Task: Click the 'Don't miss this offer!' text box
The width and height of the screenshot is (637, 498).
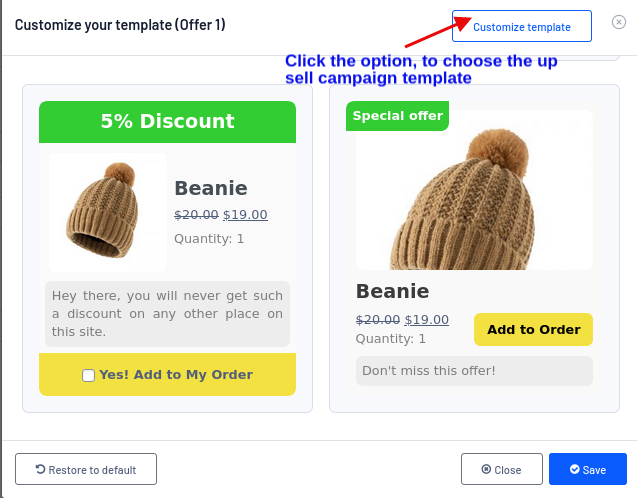Action: (474, 371)
